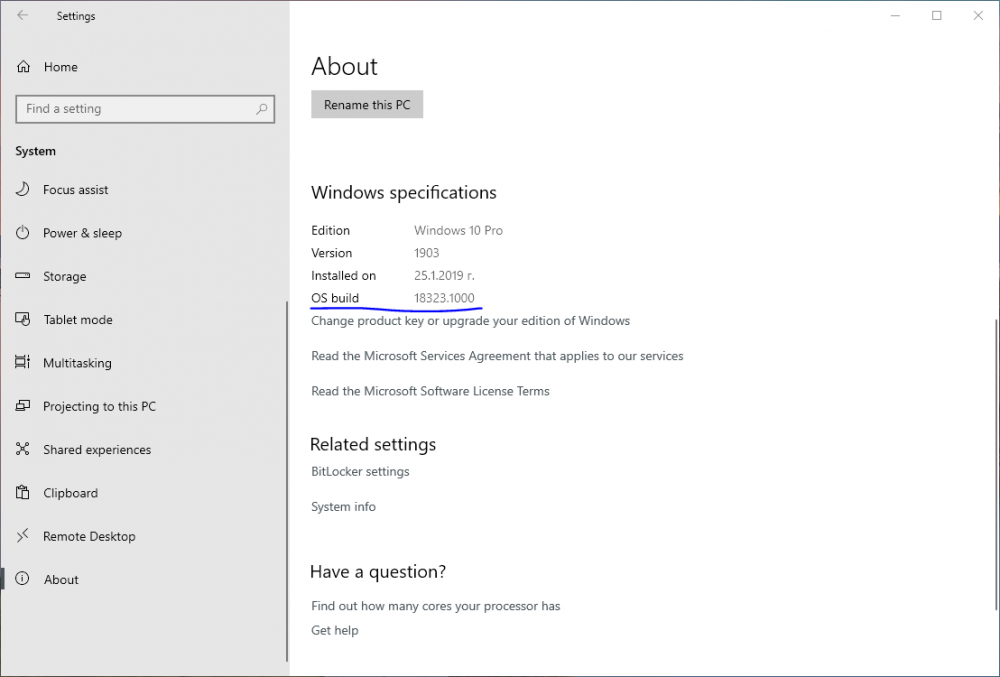Image resolution: width=1000 pixels, height=677 pixels.
Task: Click Version value 1903
Action: (x=427, y=253)
